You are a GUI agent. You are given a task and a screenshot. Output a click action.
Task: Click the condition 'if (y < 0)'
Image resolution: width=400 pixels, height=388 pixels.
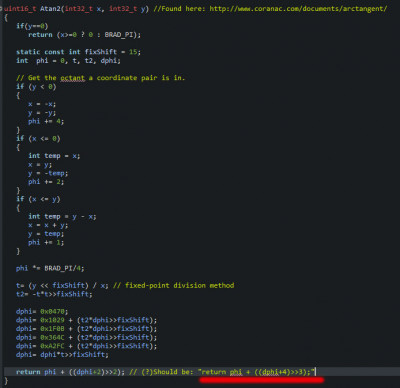(x=36, y=87)
